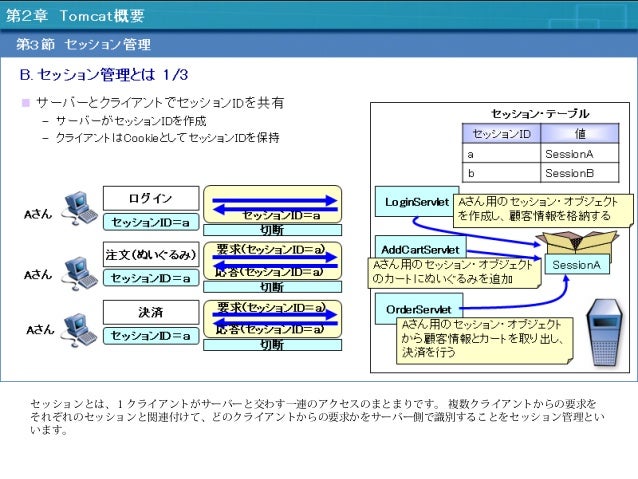Click the セッション・テーブル title
The height and width of the screenshot is (479, 638).
tap(540, 113)
